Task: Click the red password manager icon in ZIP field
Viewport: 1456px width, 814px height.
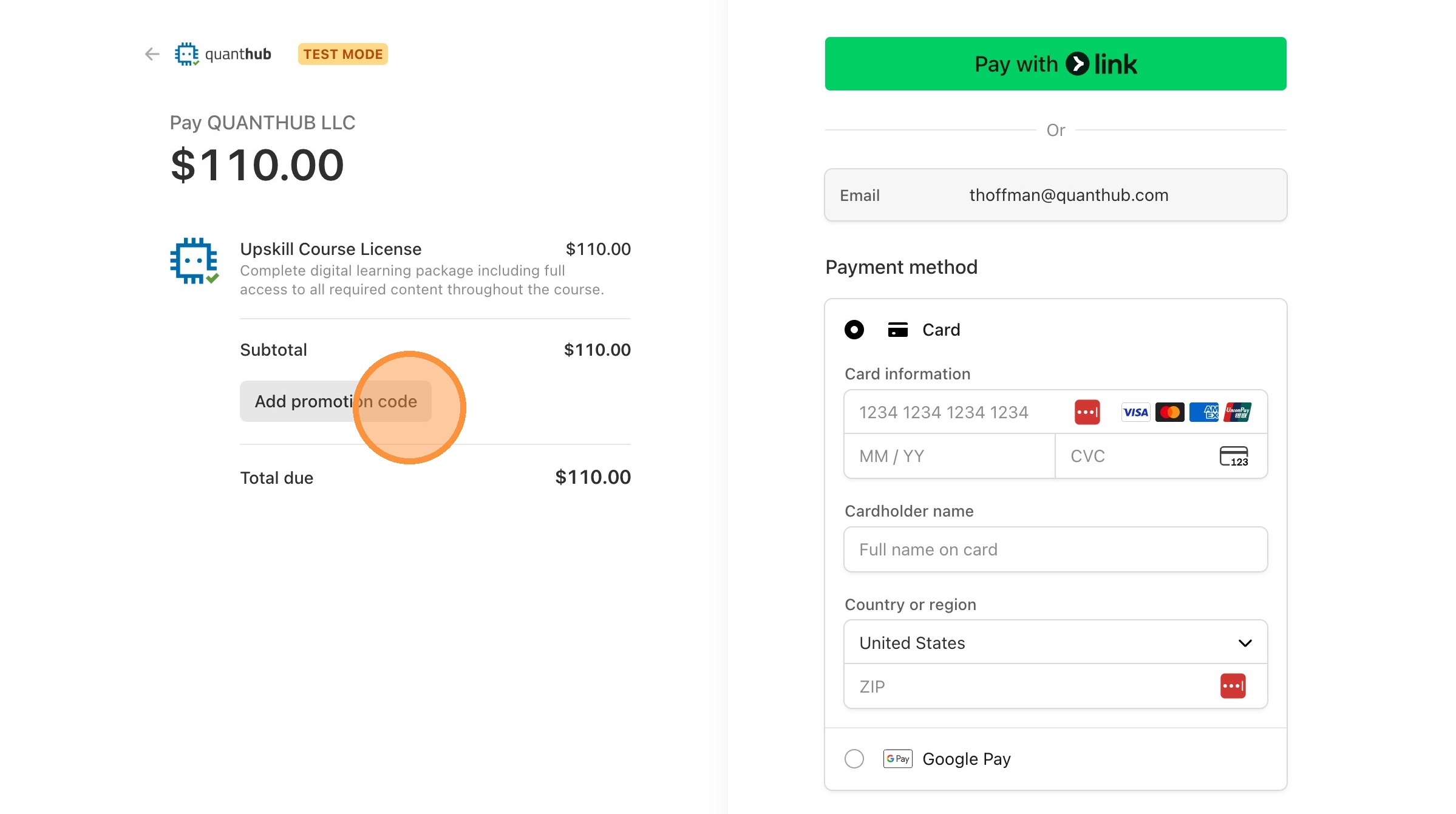Action: click(x=1233, y=686)
